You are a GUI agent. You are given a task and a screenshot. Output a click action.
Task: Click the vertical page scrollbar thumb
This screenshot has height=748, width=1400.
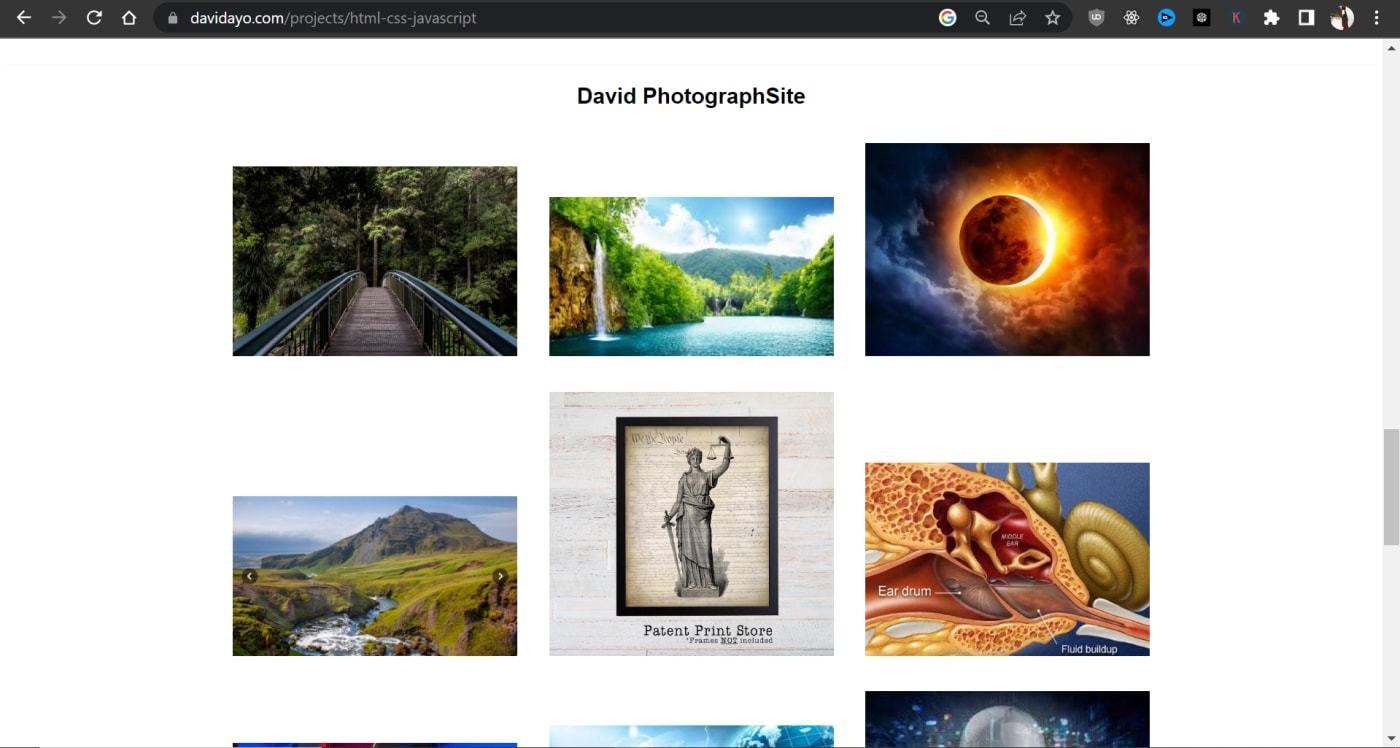pos(1391,487)
